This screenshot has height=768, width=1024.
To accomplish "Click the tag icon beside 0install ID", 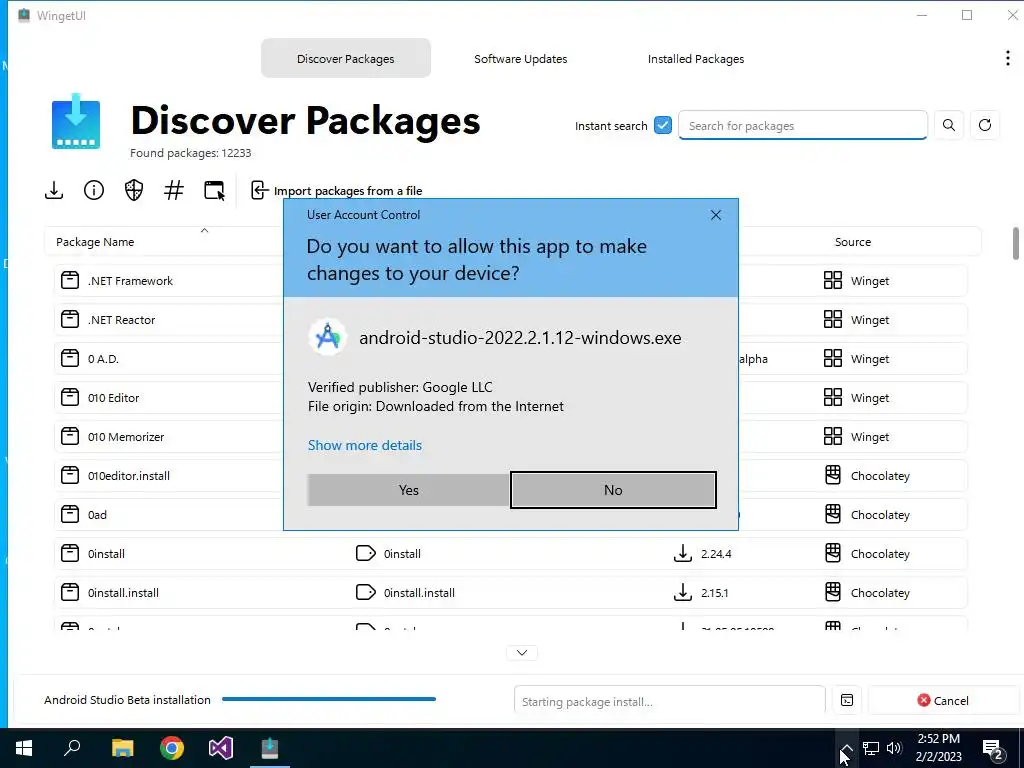I will [366, 554].
